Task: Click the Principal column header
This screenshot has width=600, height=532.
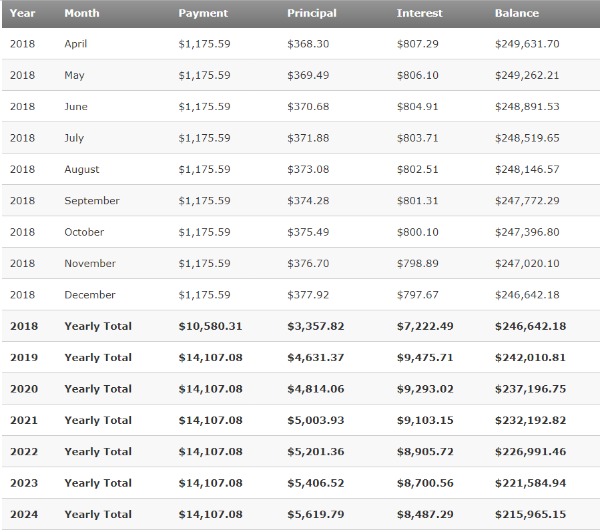Action: [311, 13]
